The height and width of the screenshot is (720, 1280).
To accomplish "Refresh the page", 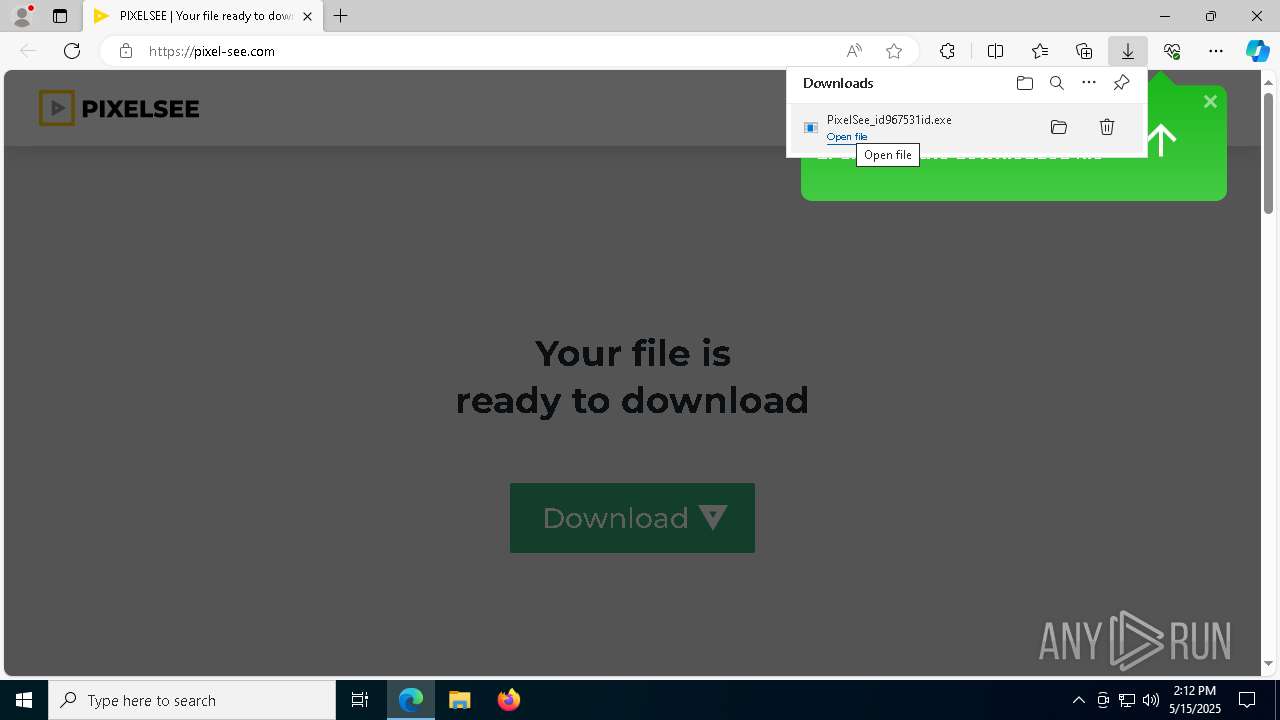I will coord(72,51).
